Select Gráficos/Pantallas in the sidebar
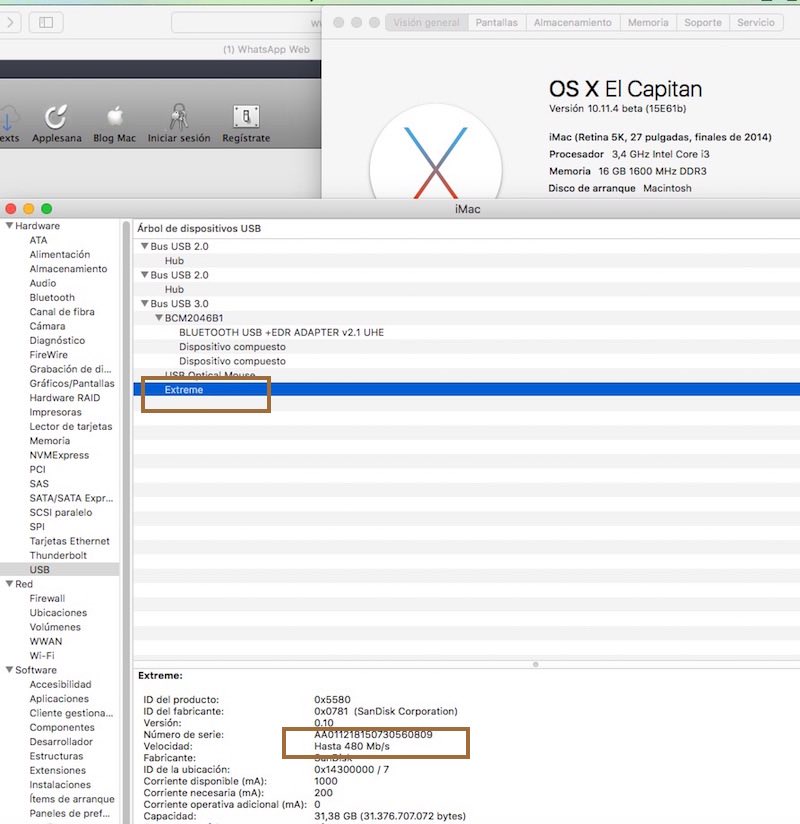The image size is (800, 824). pos(72,384)
